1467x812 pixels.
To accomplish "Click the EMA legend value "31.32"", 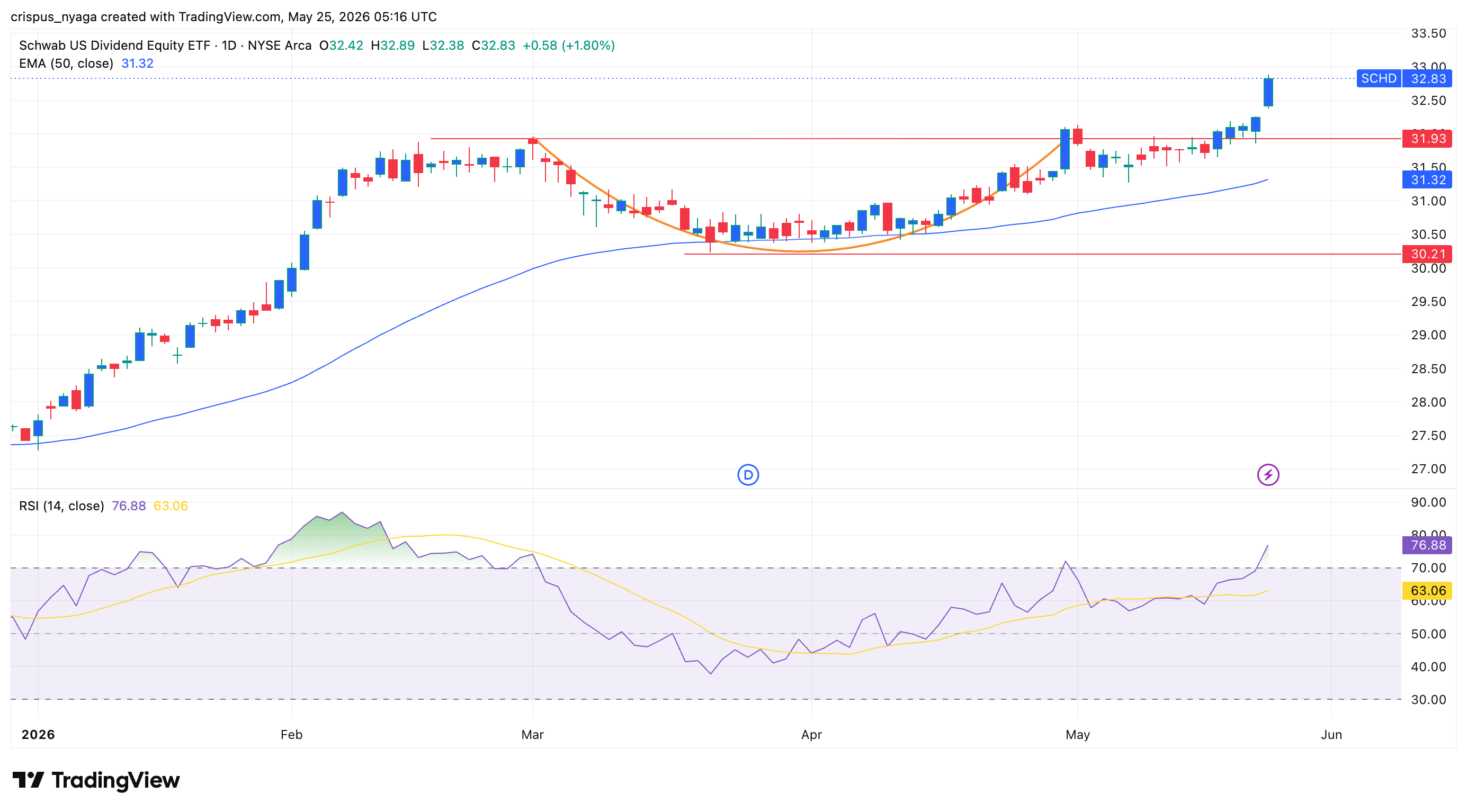I will [137, 64].
